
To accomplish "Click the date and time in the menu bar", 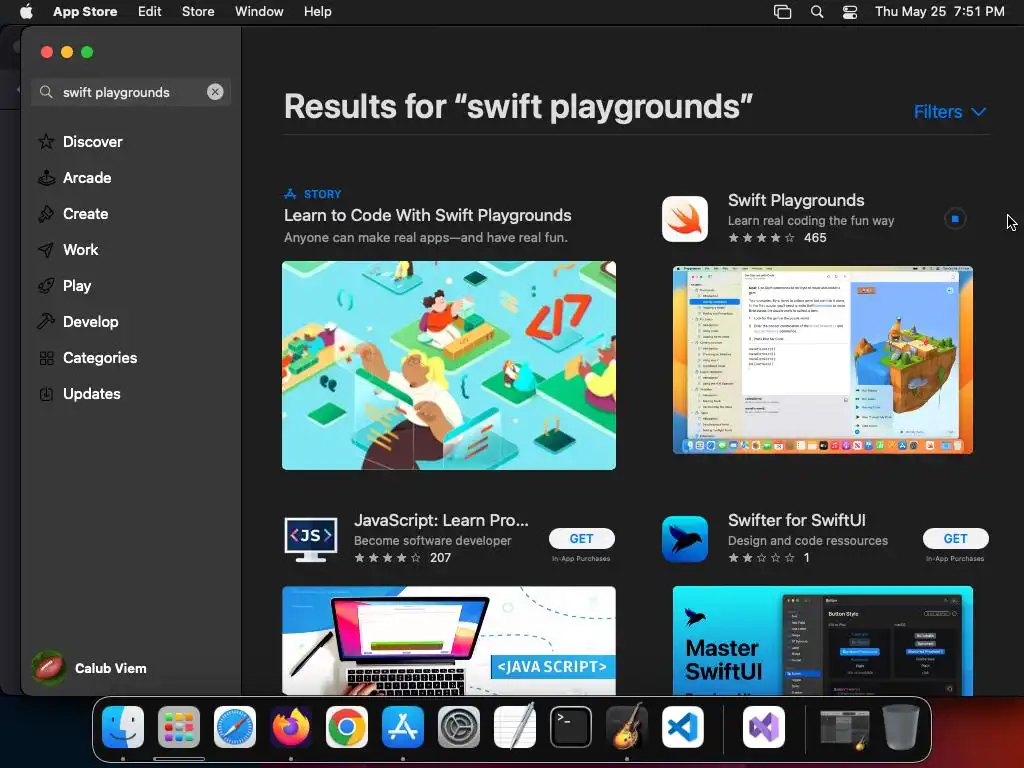I will coord(940,12).
